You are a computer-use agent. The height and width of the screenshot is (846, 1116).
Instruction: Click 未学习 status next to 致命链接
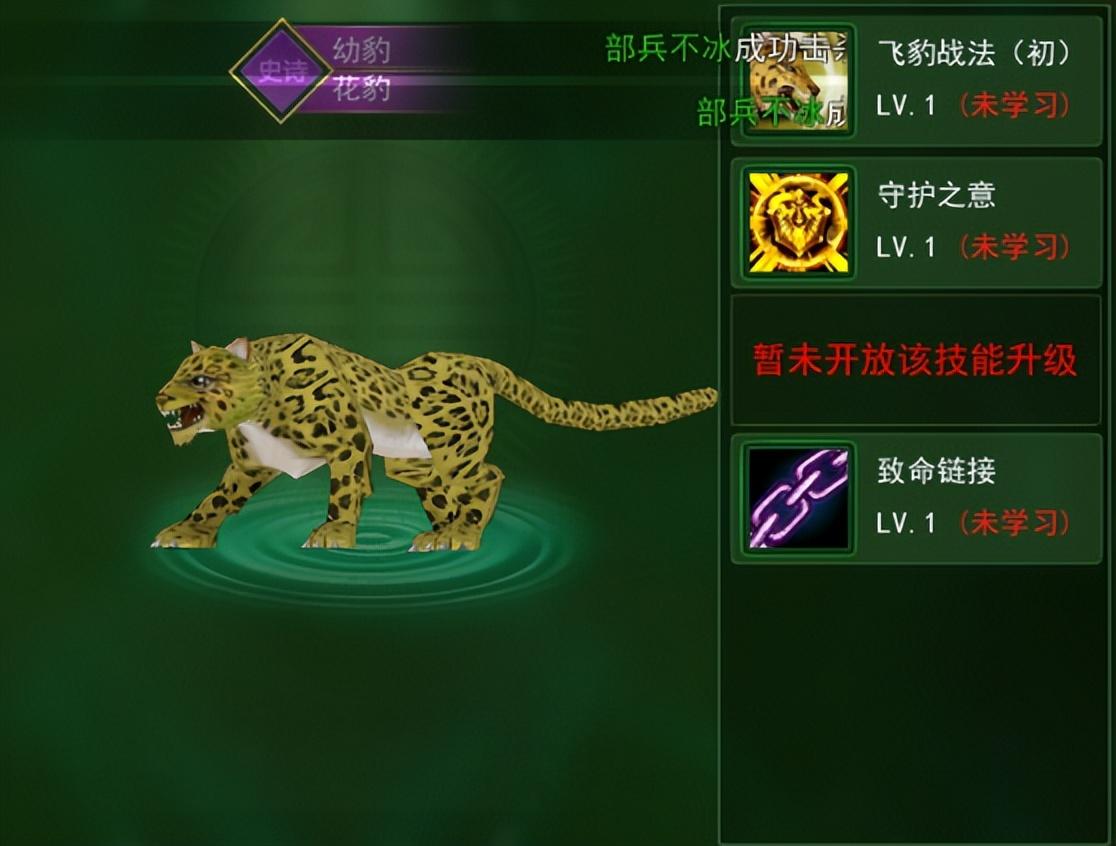point(1014,522)
